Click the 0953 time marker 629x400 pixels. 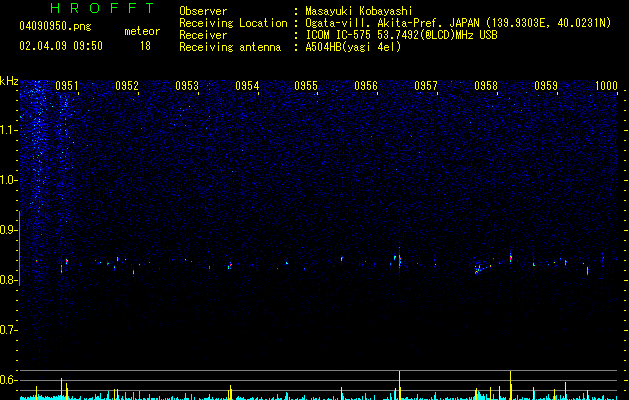tap(187, 85)
